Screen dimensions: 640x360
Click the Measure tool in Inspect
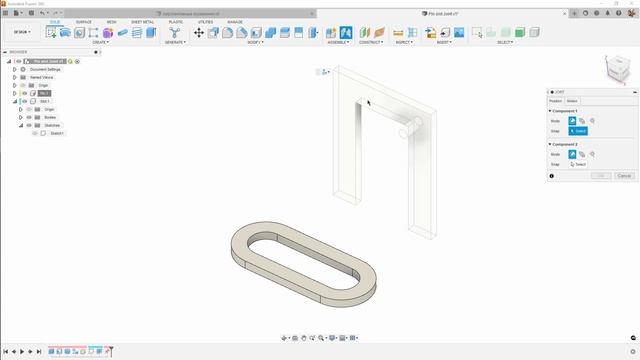(x=398, y=33)
